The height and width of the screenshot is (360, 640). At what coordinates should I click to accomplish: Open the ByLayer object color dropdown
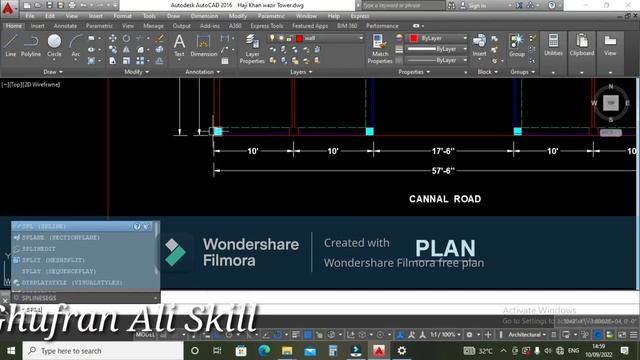(438, 38)
